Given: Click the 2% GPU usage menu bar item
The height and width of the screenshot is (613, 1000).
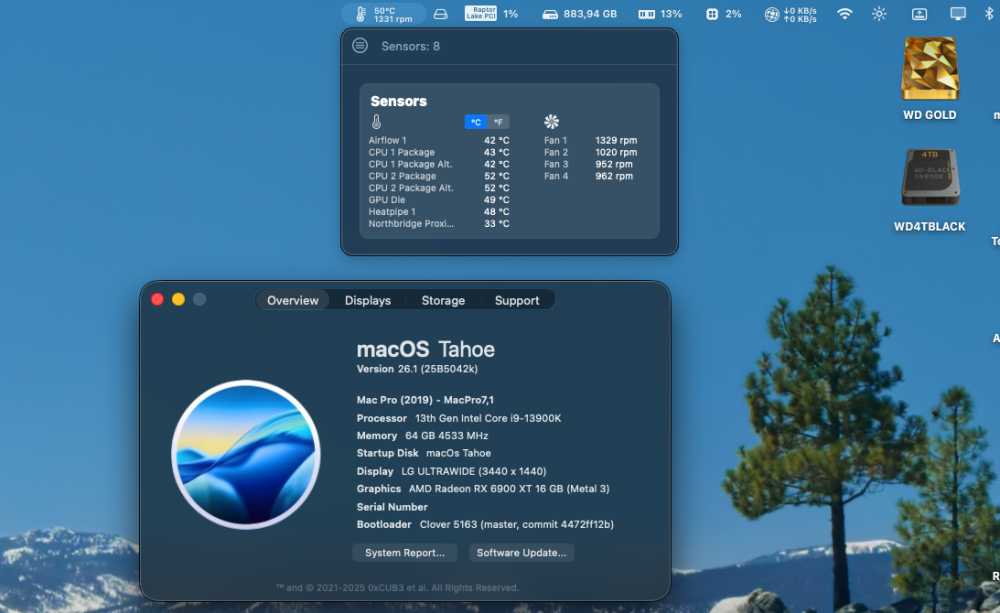Looking at the screenshot, I should point(723,14).
